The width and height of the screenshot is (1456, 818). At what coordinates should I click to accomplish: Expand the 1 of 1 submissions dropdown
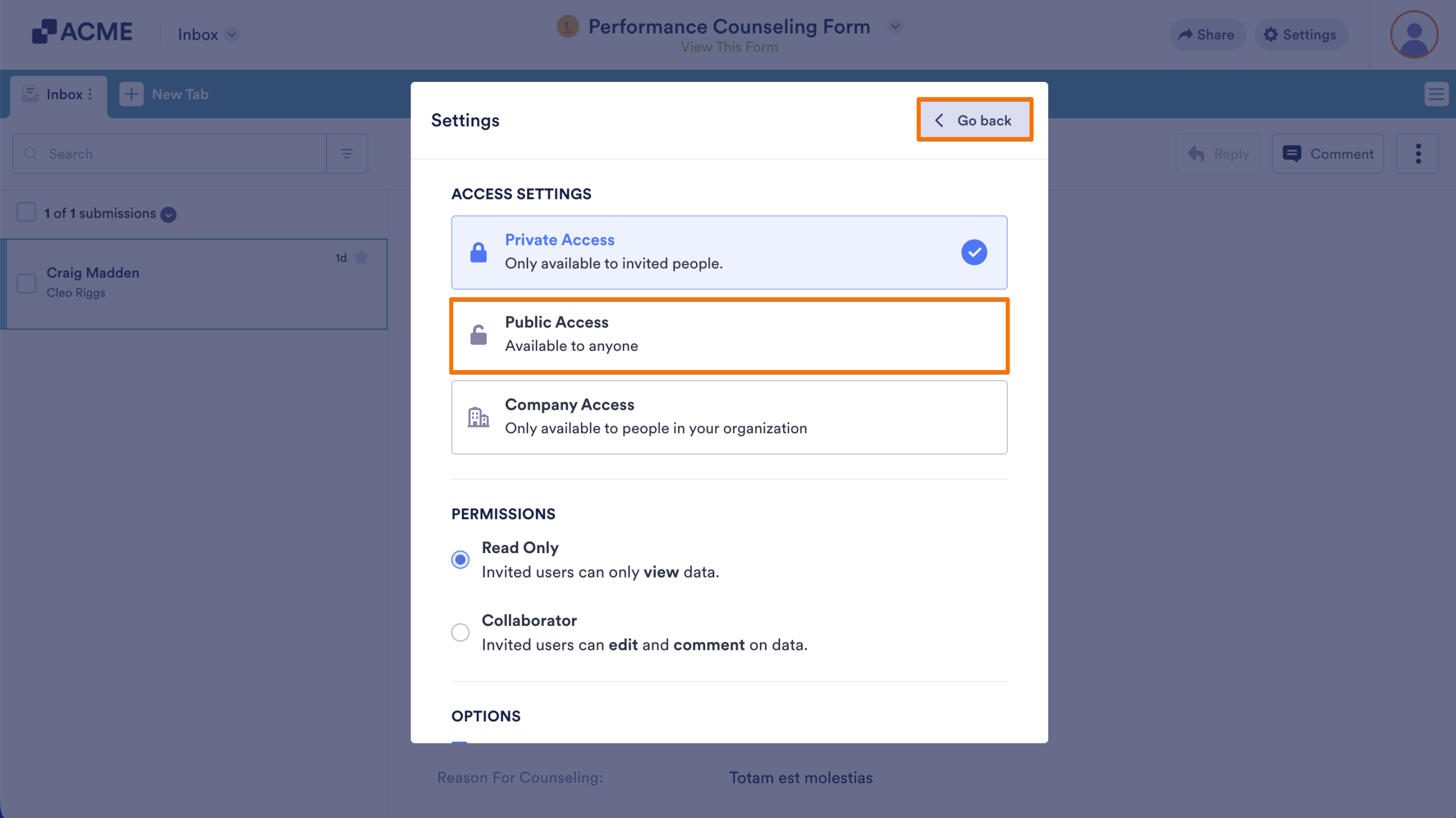168,215
